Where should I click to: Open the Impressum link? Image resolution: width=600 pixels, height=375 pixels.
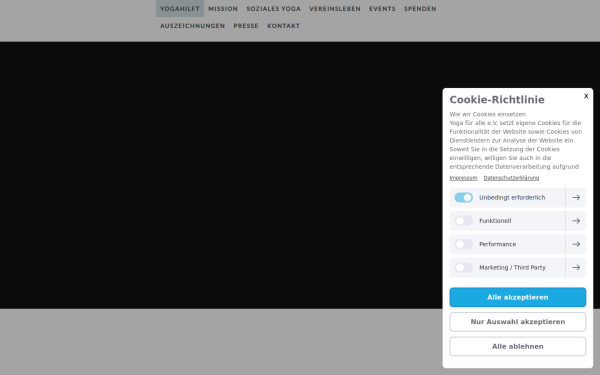coord(463,178)
